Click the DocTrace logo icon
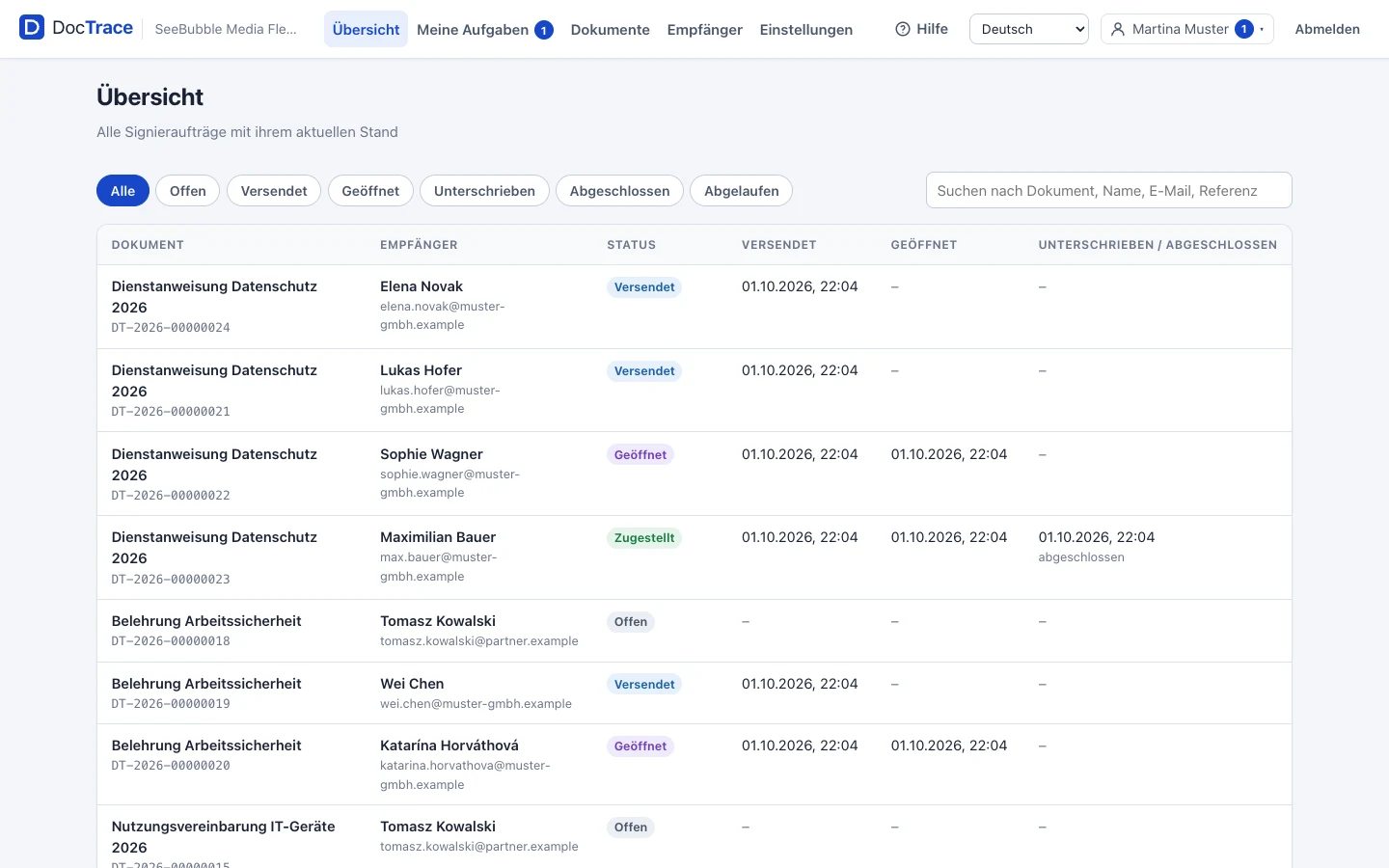 tap(32, 28)
